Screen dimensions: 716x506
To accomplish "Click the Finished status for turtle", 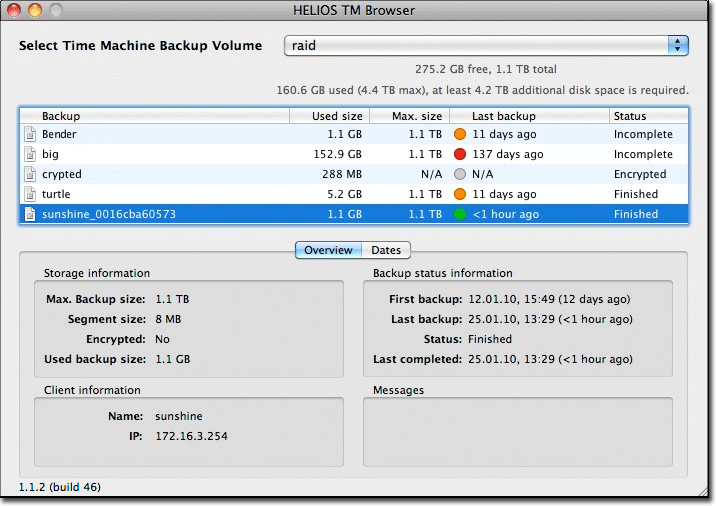I will tap(636, 194).
